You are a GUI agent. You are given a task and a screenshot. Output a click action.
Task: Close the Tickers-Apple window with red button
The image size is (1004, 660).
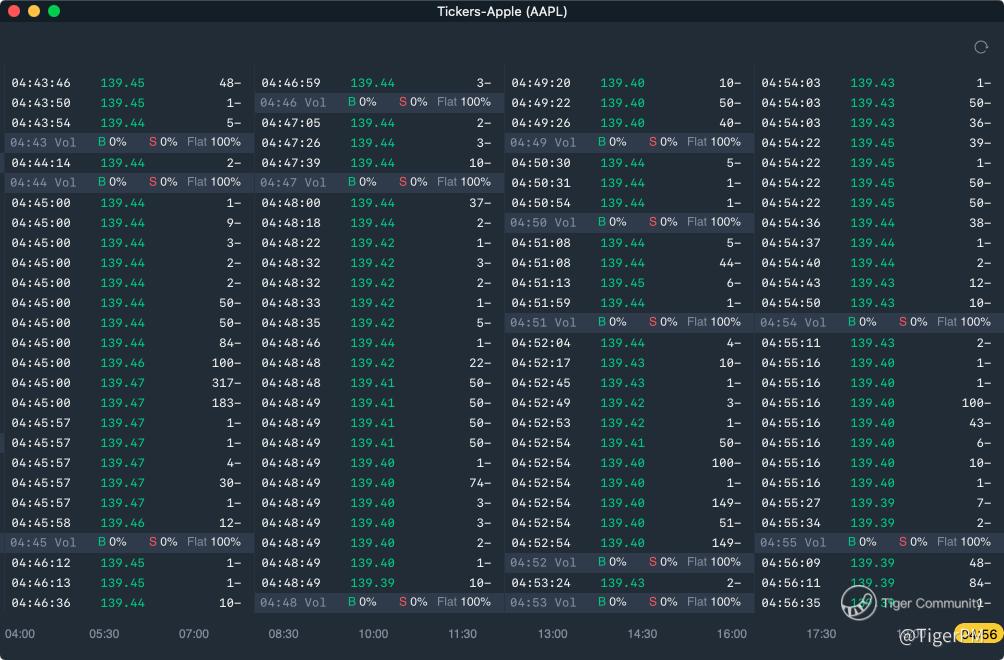tap(13, 11)
